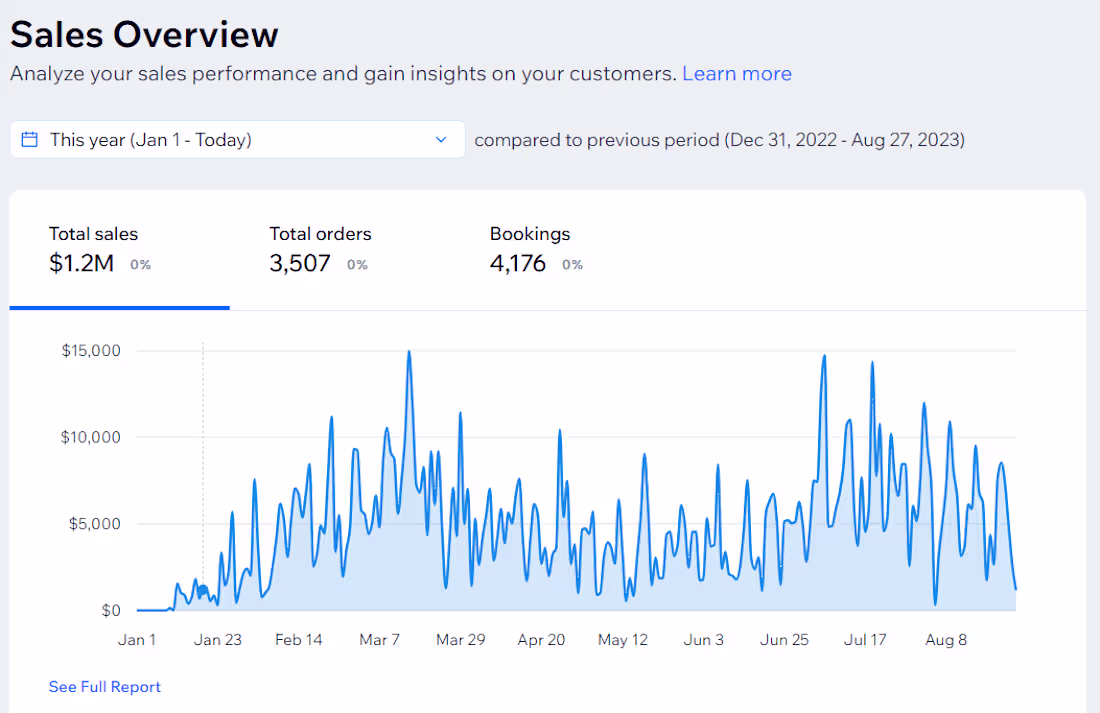Screen dimensions: 1100x713
Task: Click the 0% change next to Total sales
Action: tap(140, 265)
